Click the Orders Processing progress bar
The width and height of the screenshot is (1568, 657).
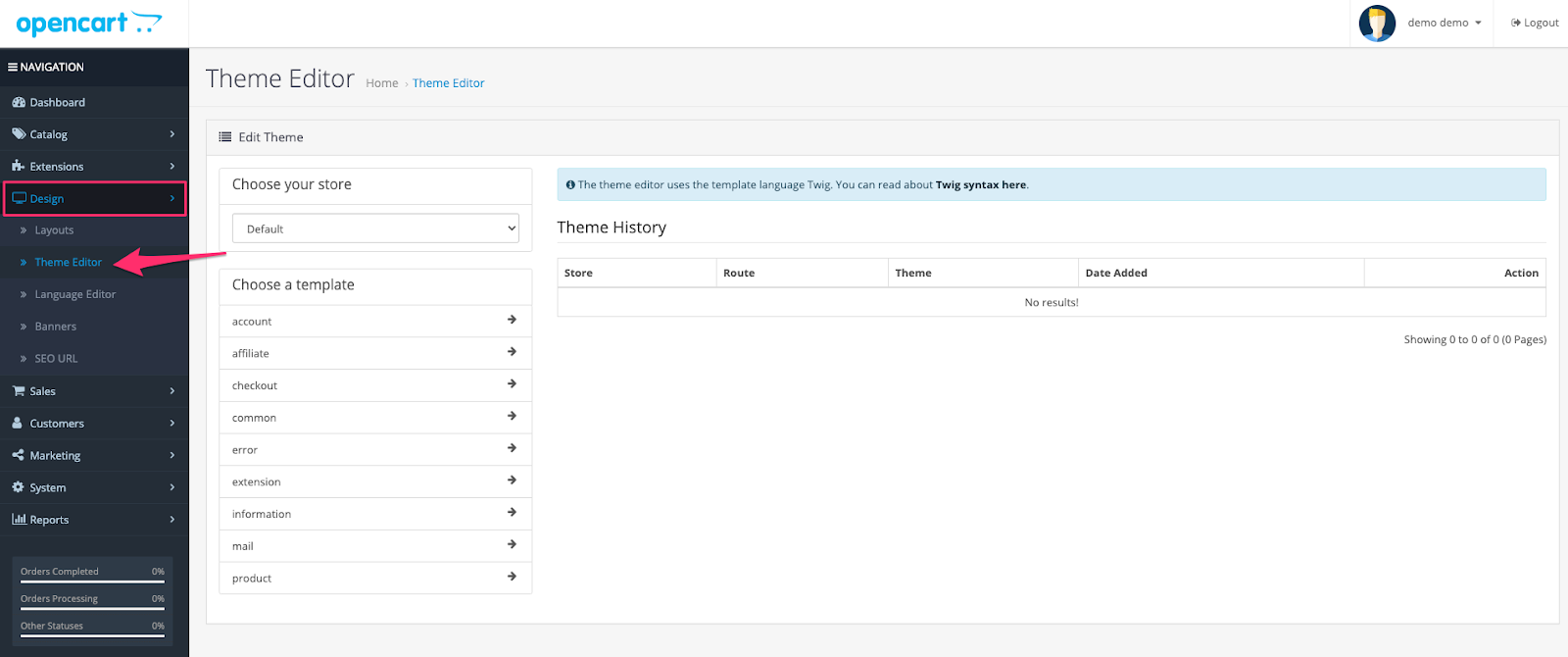point(92,608)
